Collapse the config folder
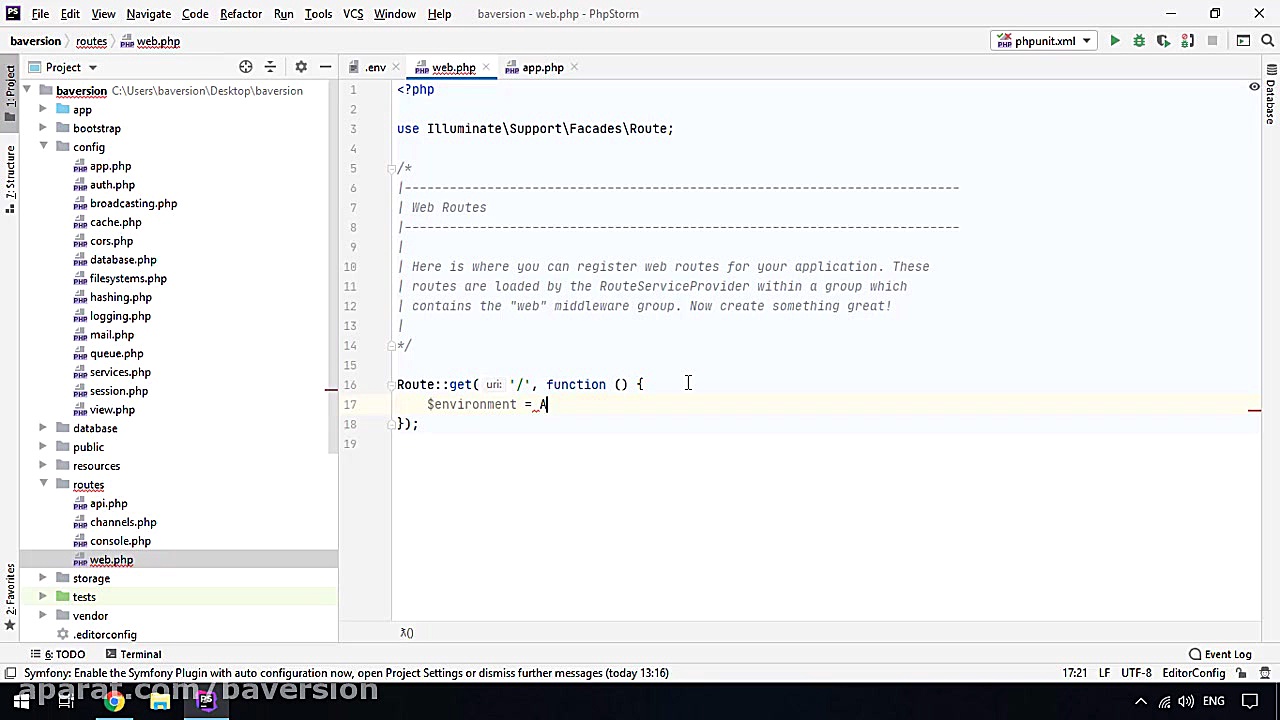 click(x=43, y=147)
